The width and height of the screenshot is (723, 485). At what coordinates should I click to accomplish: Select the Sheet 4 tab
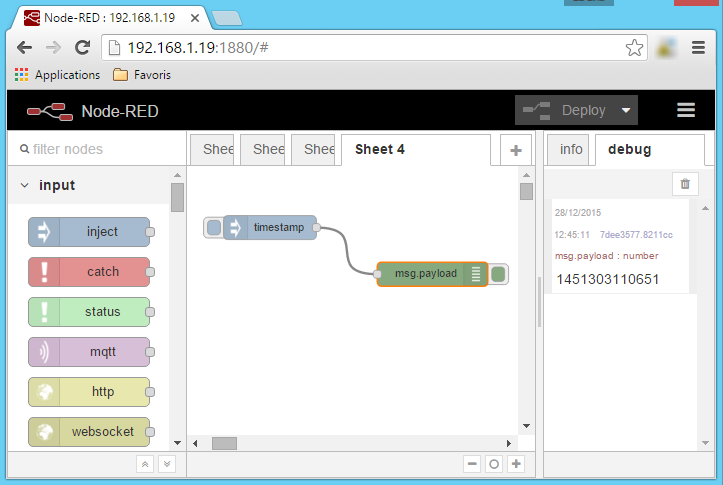(380, 150)
